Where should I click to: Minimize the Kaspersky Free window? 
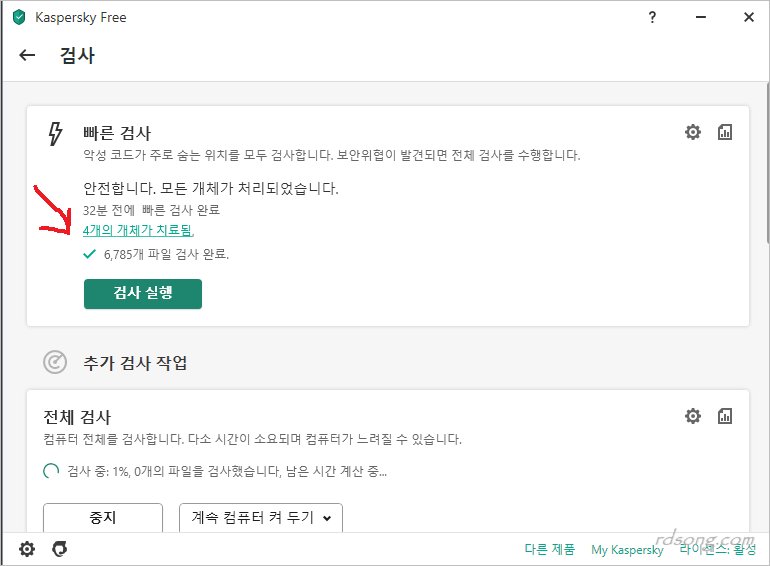(699, 17)
